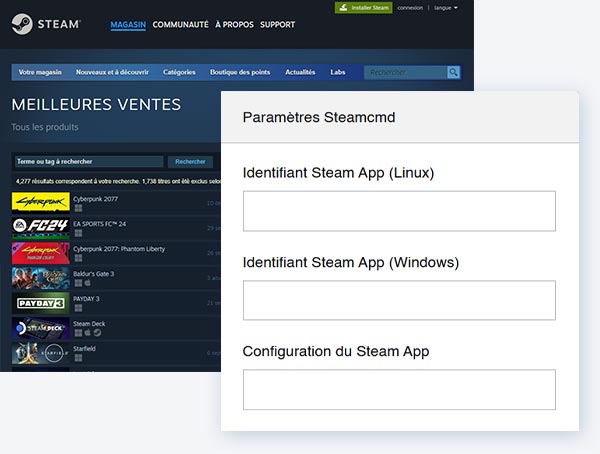The height and width of the screenshot is (454, 600).
Task: Click the SteamOS icon under Steam Deck
Action: [97, 333]
